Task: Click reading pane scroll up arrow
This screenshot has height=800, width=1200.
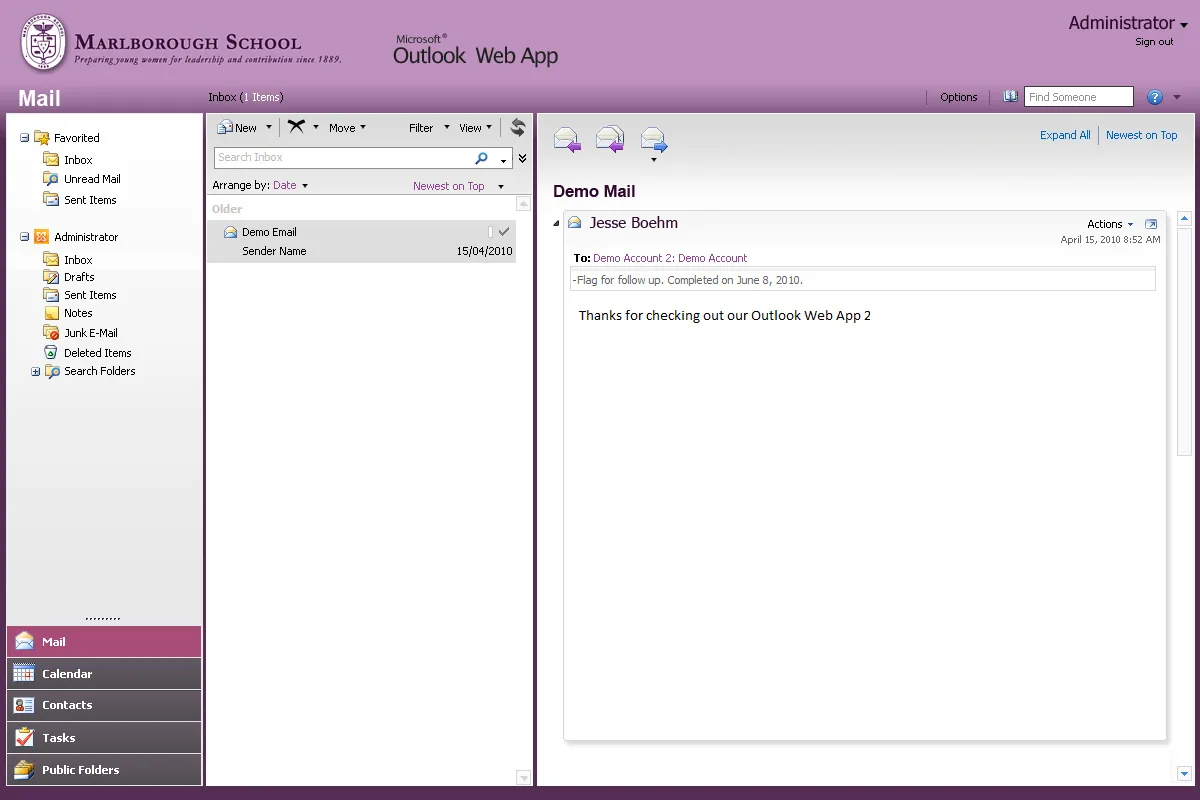Action: point(1184,218)
